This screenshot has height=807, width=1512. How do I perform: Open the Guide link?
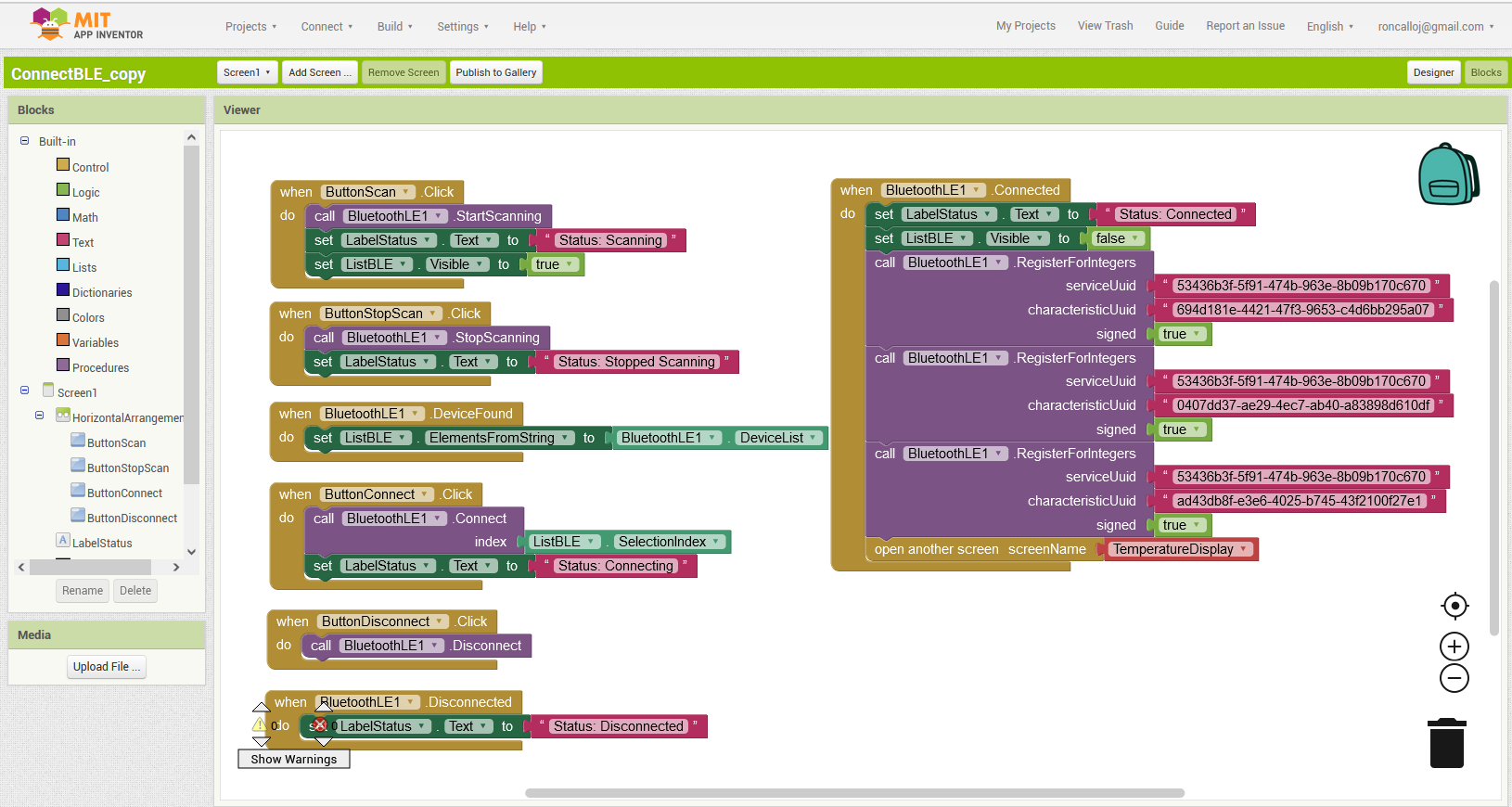[x=1170, y=26]
